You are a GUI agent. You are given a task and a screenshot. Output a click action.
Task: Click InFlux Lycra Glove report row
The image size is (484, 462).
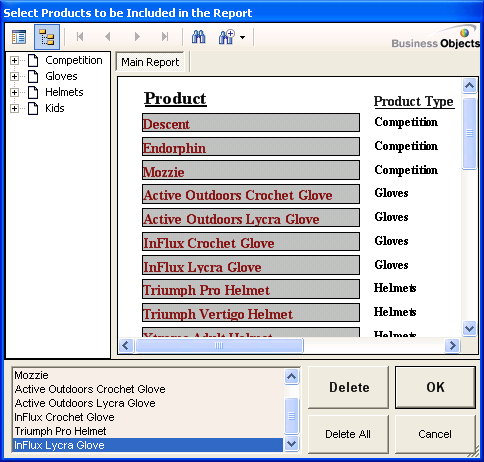click(x=251, y=266)
